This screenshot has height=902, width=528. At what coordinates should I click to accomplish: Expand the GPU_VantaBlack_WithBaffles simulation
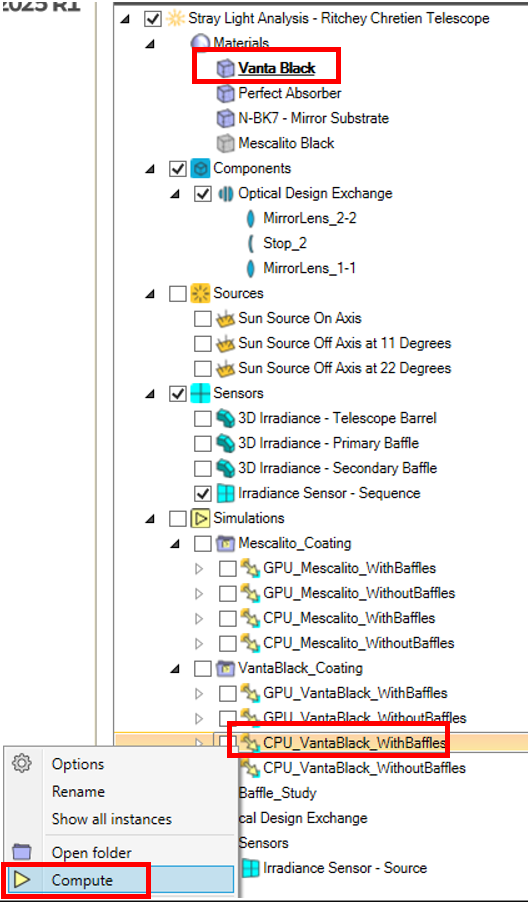tap(200, 694)
